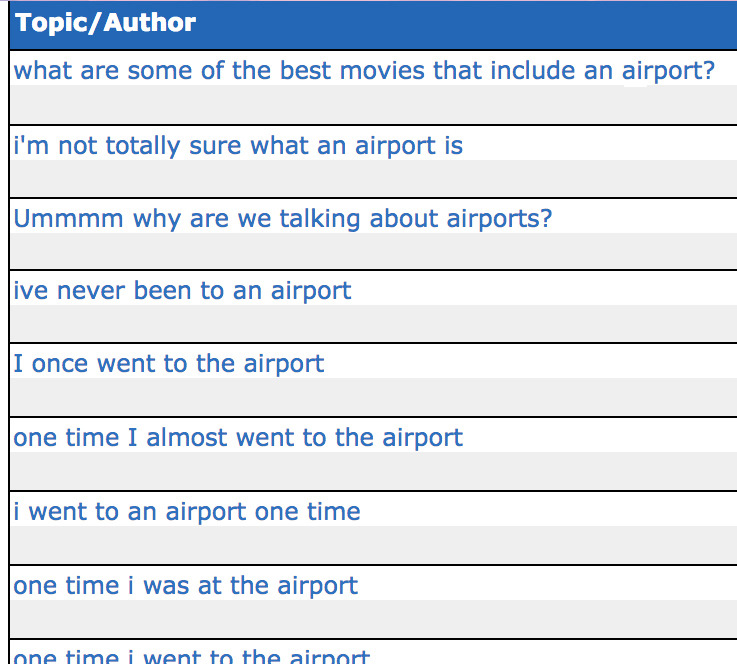The width and height of the screenshot is (737, 664).
Task: Click the gray author row under "one time I almost went"
Action: coord(374,471)
